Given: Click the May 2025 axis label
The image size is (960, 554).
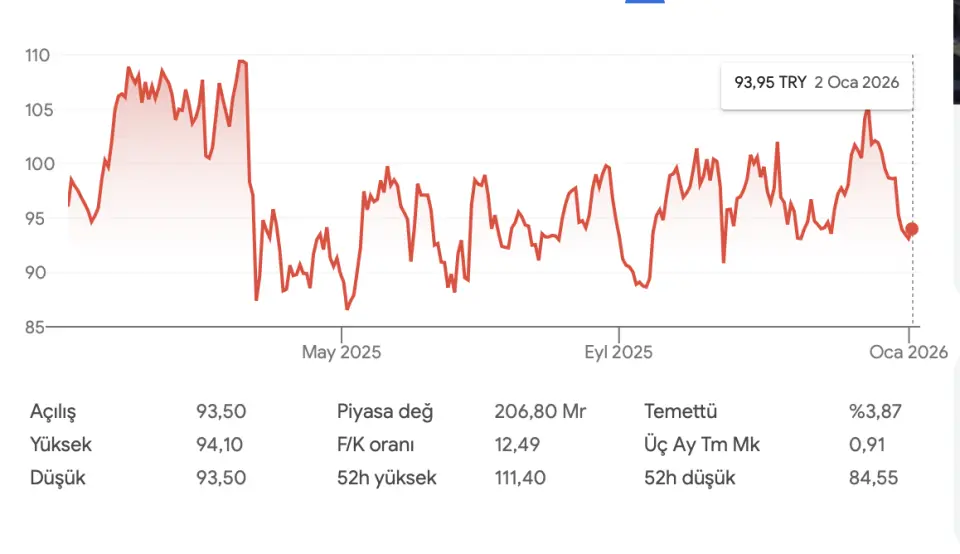Looking at the screenshot, I should click(x=341, y=352).
